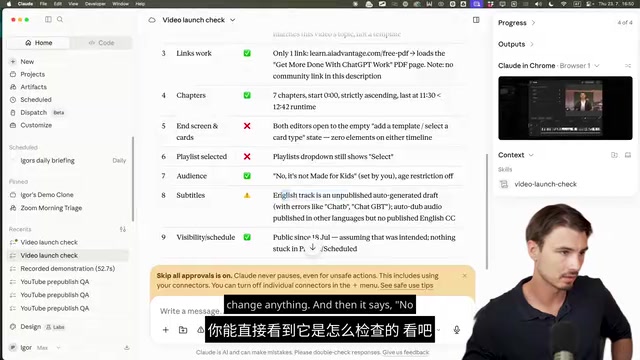Open the Window menu
Viewport: 640px width, 360px height.
(x=120, y=4)
